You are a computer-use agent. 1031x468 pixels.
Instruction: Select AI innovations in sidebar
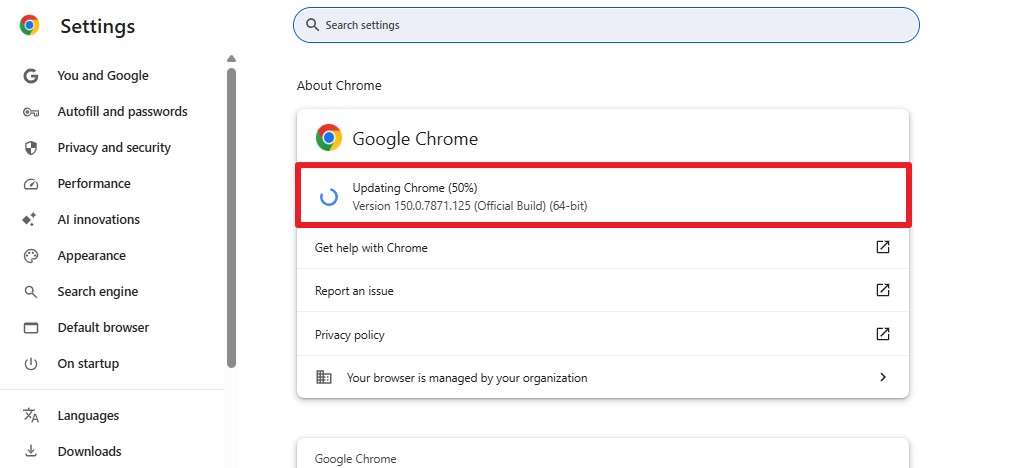click(x=99, y=220)
